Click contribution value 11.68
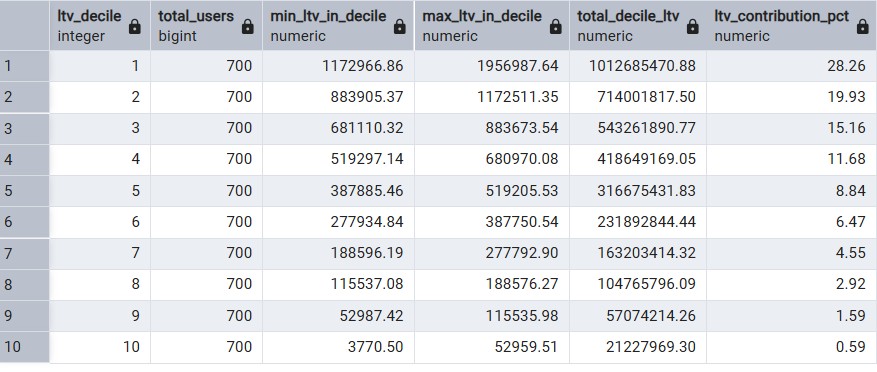 click(x=846, y=160)
